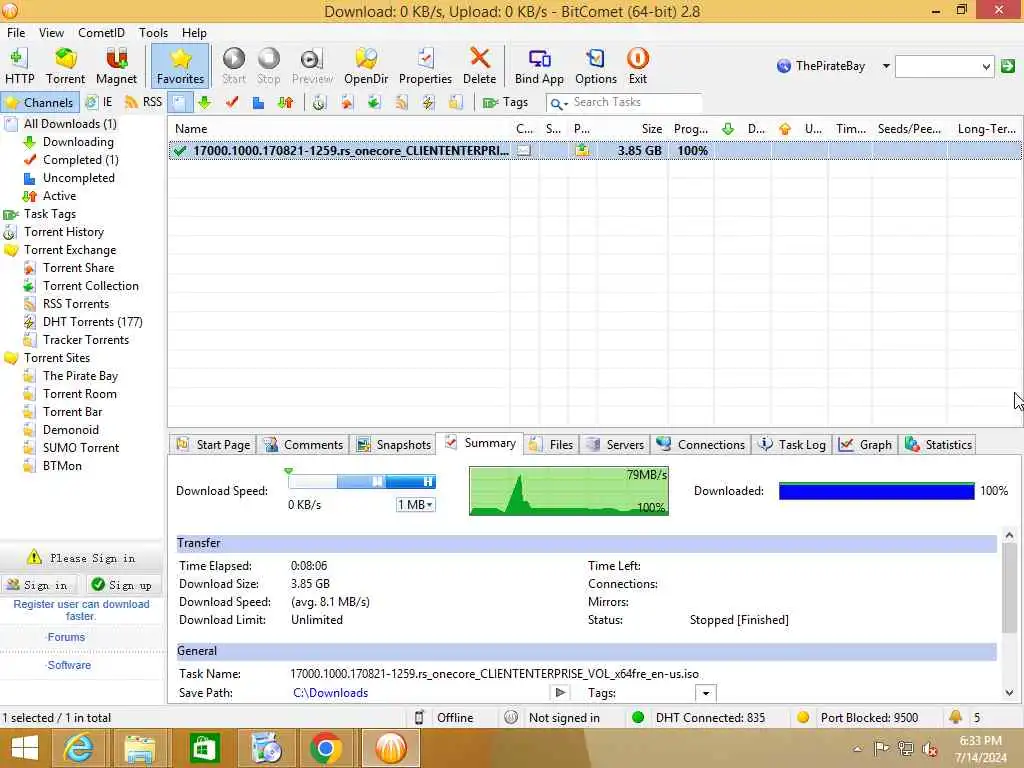Image resolution: width=1024 pixels, height=768 pixels.
Task: Open the Statistics tab
Action: (x=938, y=445)
